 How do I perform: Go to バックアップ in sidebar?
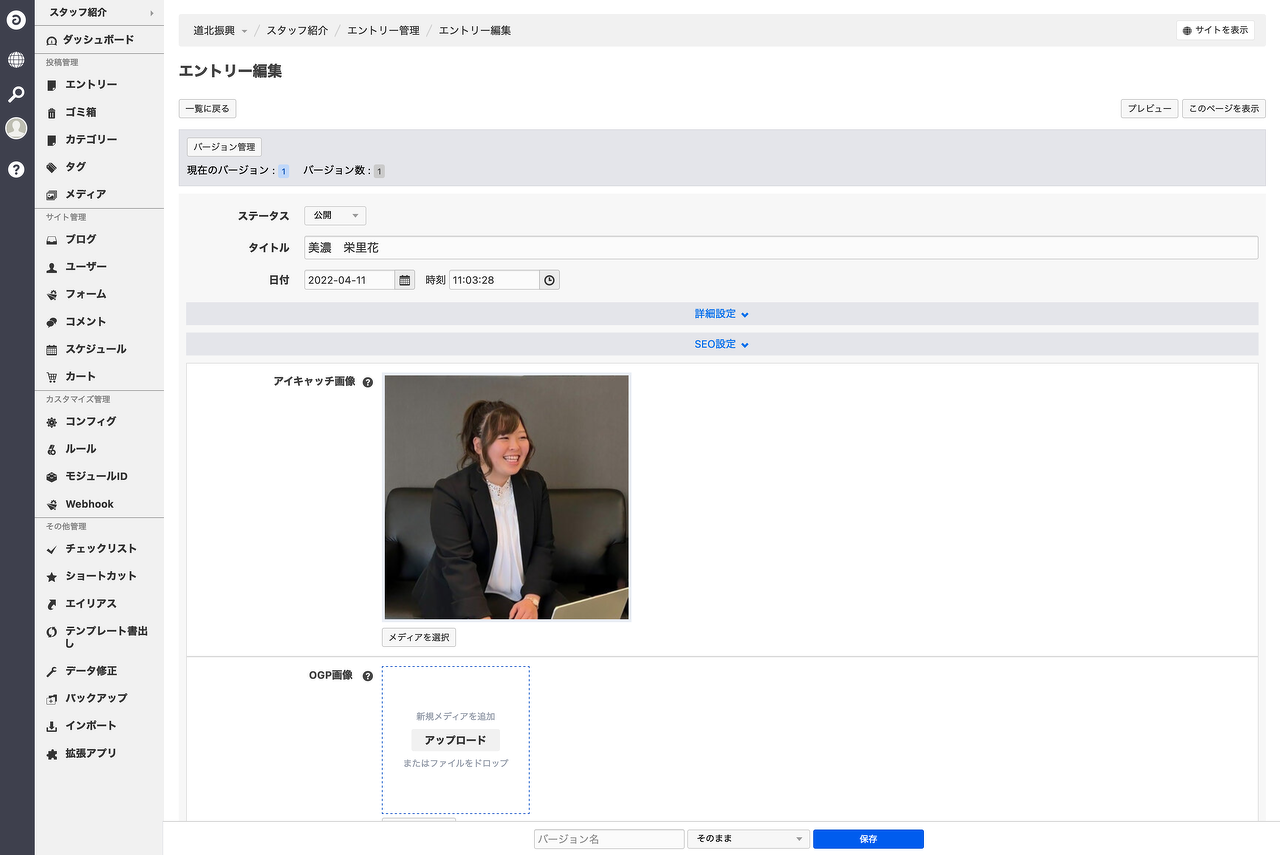point(96,698)
